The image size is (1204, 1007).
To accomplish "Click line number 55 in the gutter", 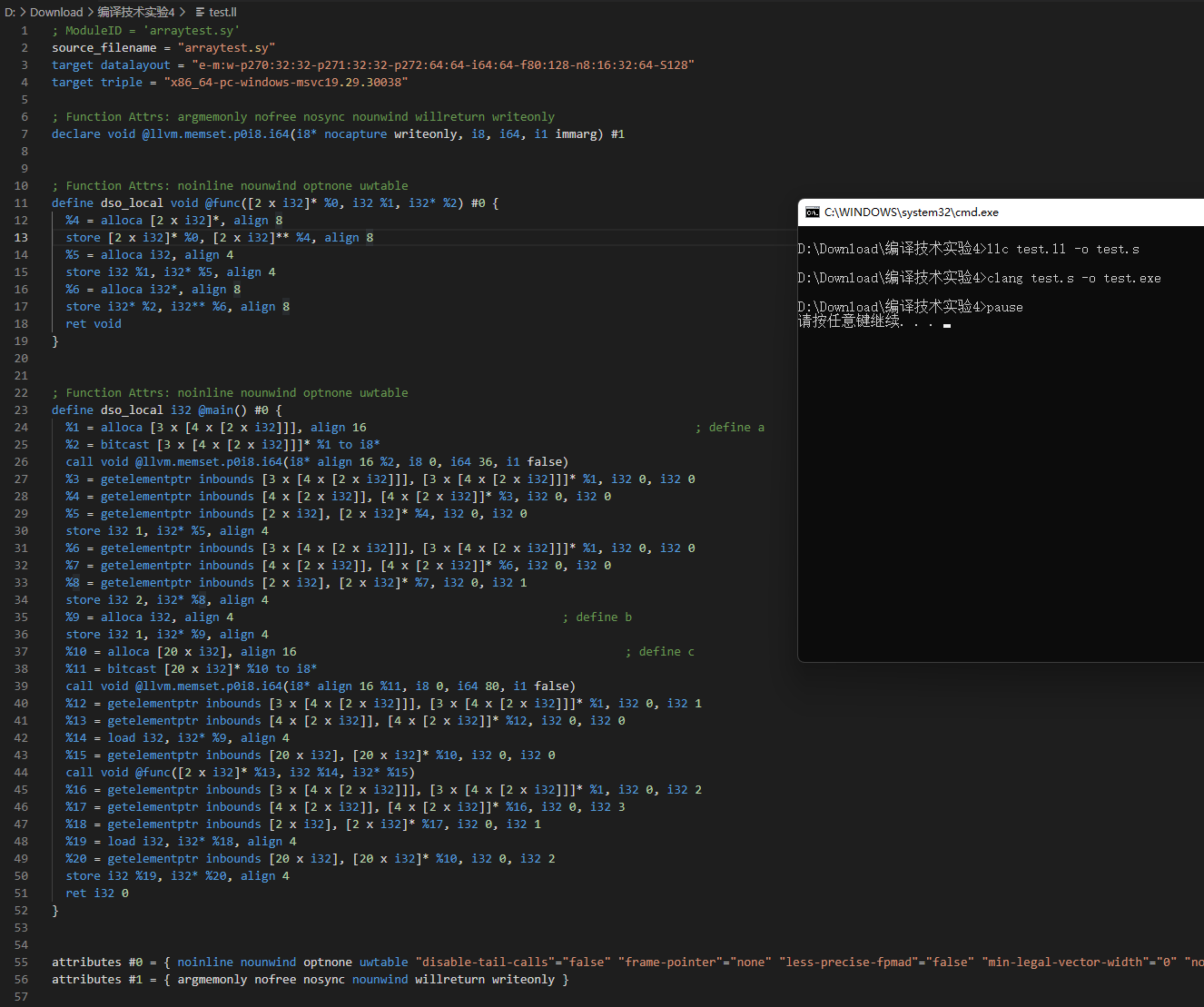I will (21, 962).
